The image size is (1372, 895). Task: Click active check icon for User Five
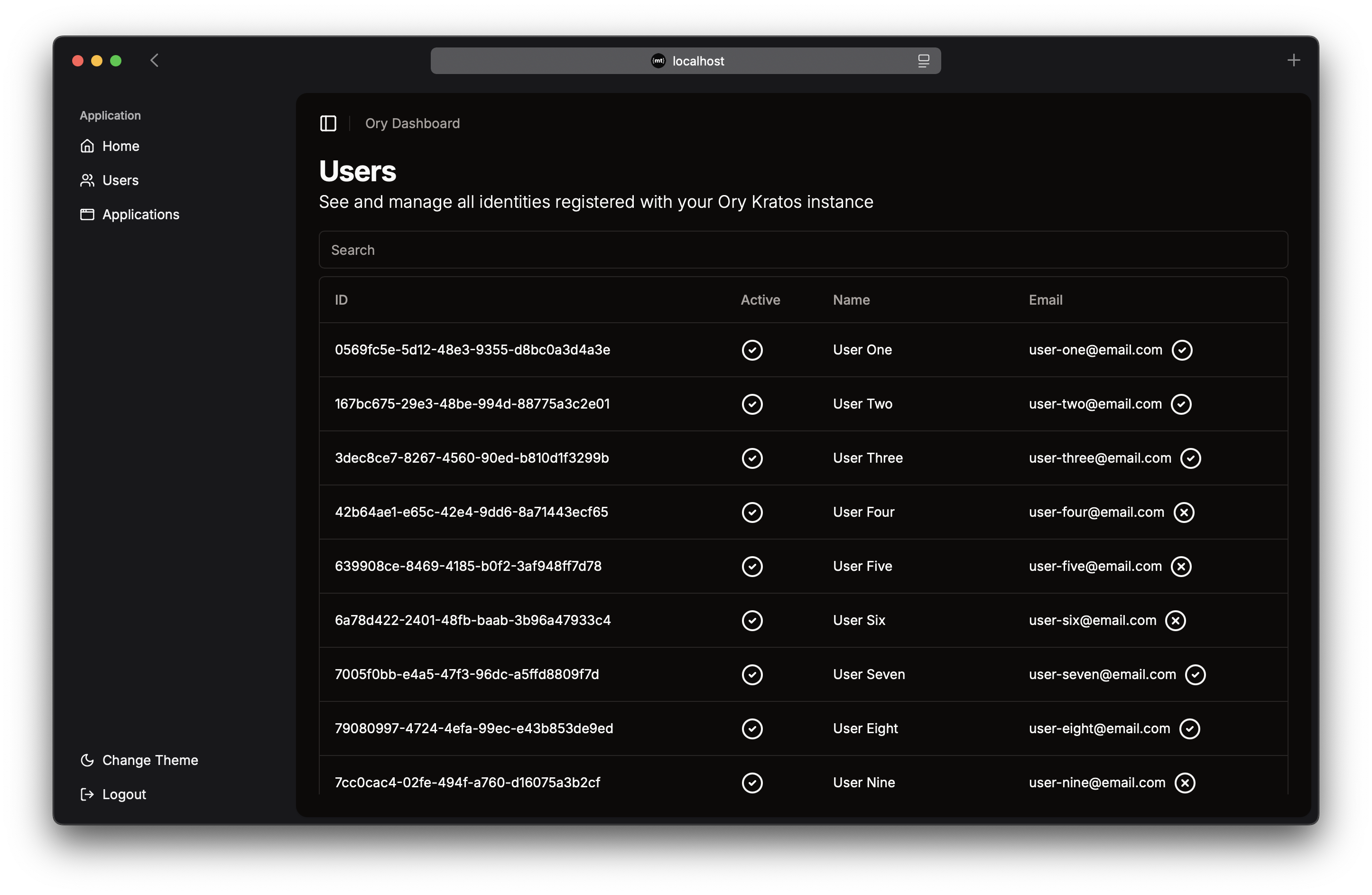tap(752, 566)
